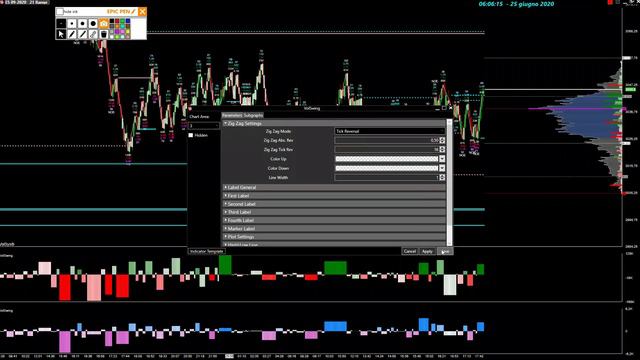Click the 'Chart Area' label
The height and width of the screenshot is (360, 640).
coord(199,117)
